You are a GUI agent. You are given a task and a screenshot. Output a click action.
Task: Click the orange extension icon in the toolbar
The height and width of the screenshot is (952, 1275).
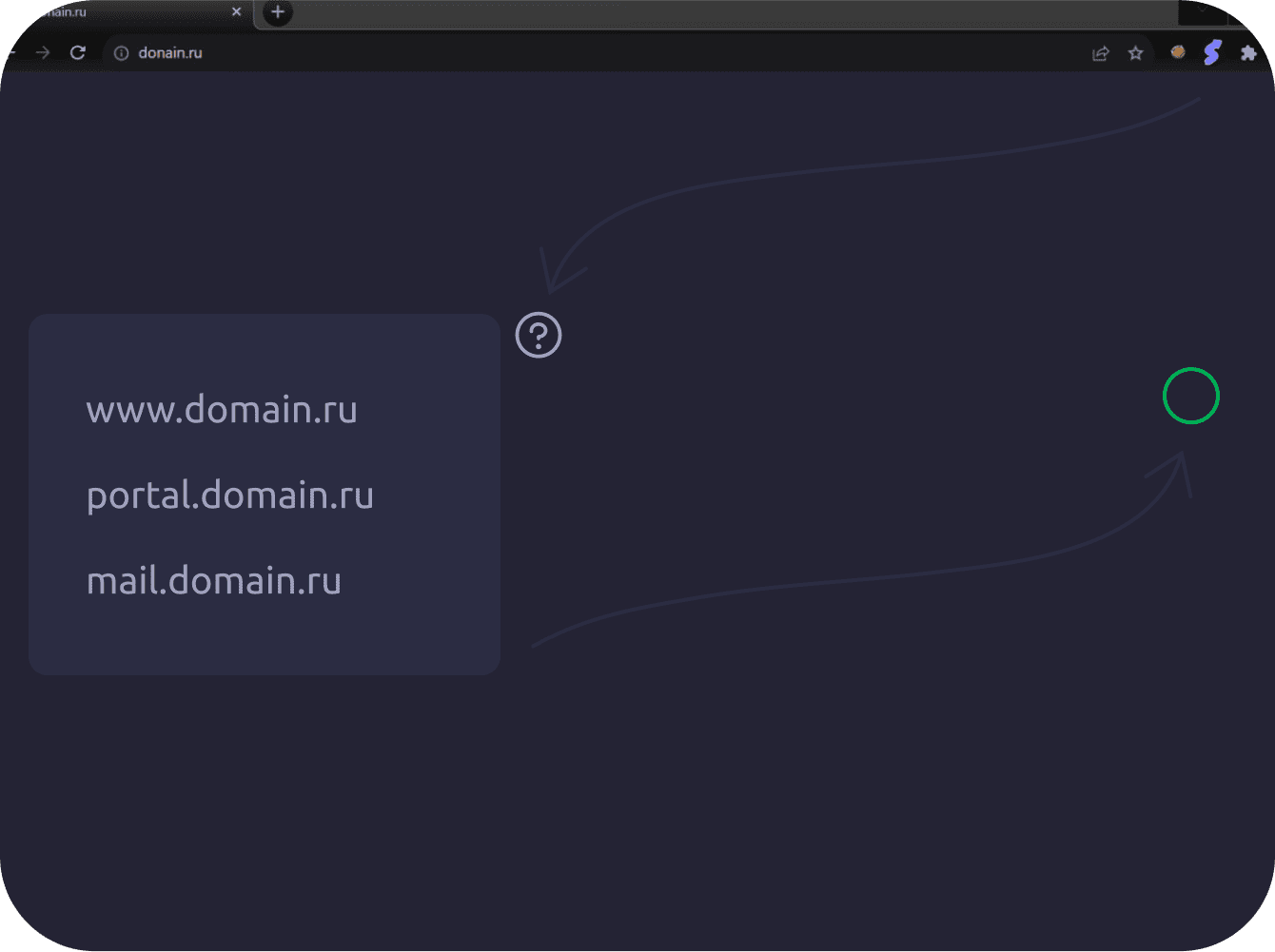click(x=1177, y=52)
